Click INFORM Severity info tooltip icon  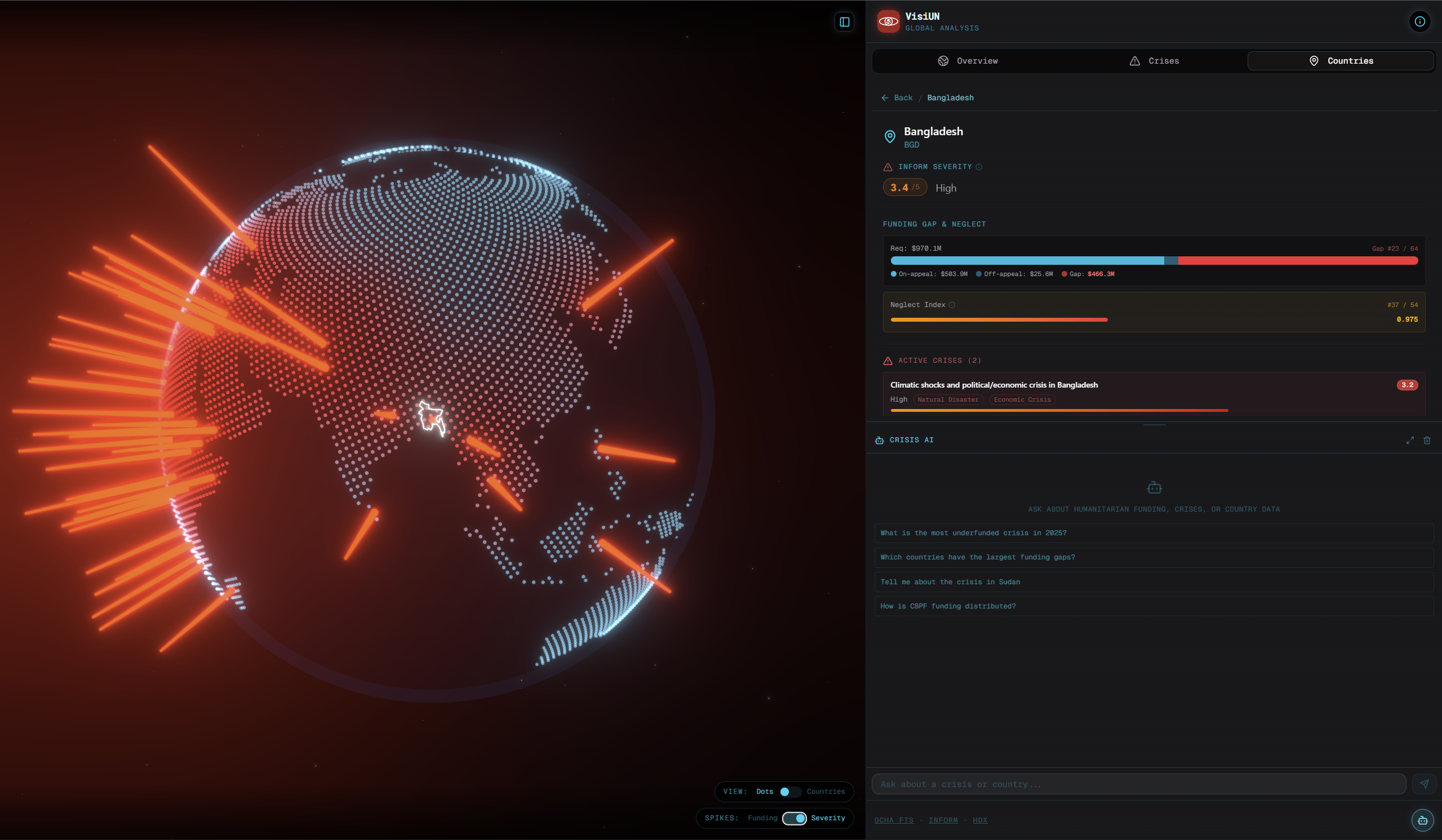tap(979, 167)
